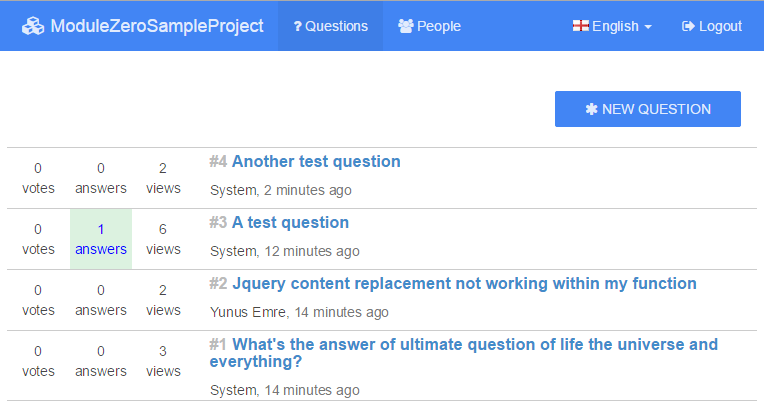Expand the English language dropdown caret
This screenshot has width=764, height=416.
coord(648,27)
